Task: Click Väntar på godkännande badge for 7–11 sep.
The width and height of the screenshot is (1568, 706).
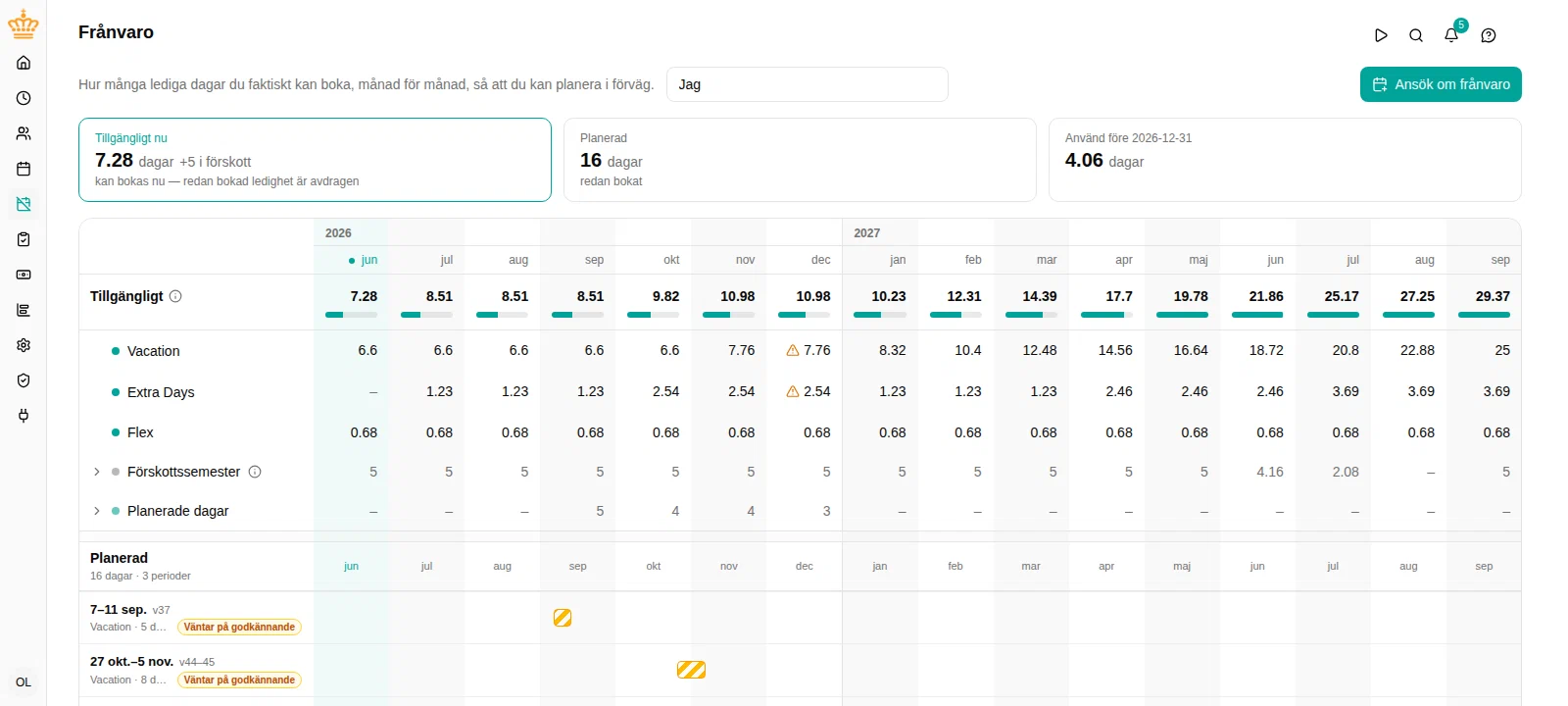Action: tap(239, 628)
